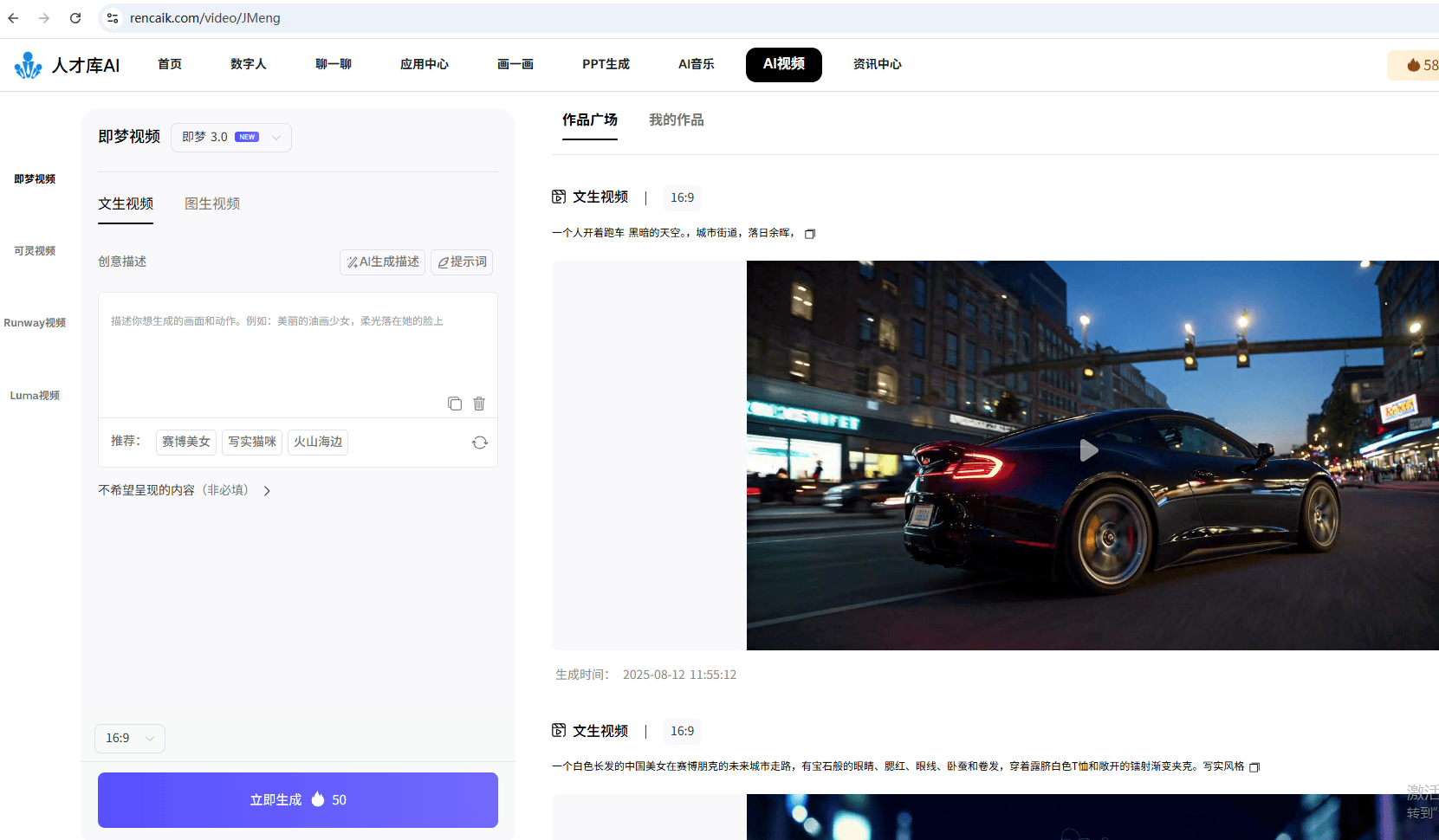Copy the sports car prompt text
Screen dimensions: 1439x840
(810, 234)
